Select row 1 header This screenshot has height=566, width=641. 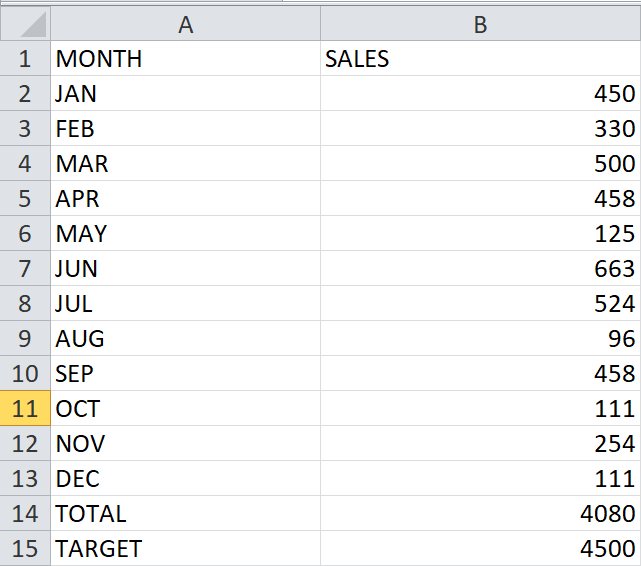tap(25, 59)
